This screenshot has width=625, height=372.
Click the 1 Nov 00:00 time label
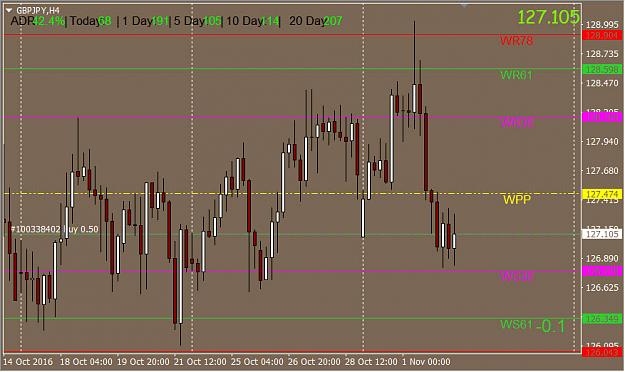[x=426, y=362]
